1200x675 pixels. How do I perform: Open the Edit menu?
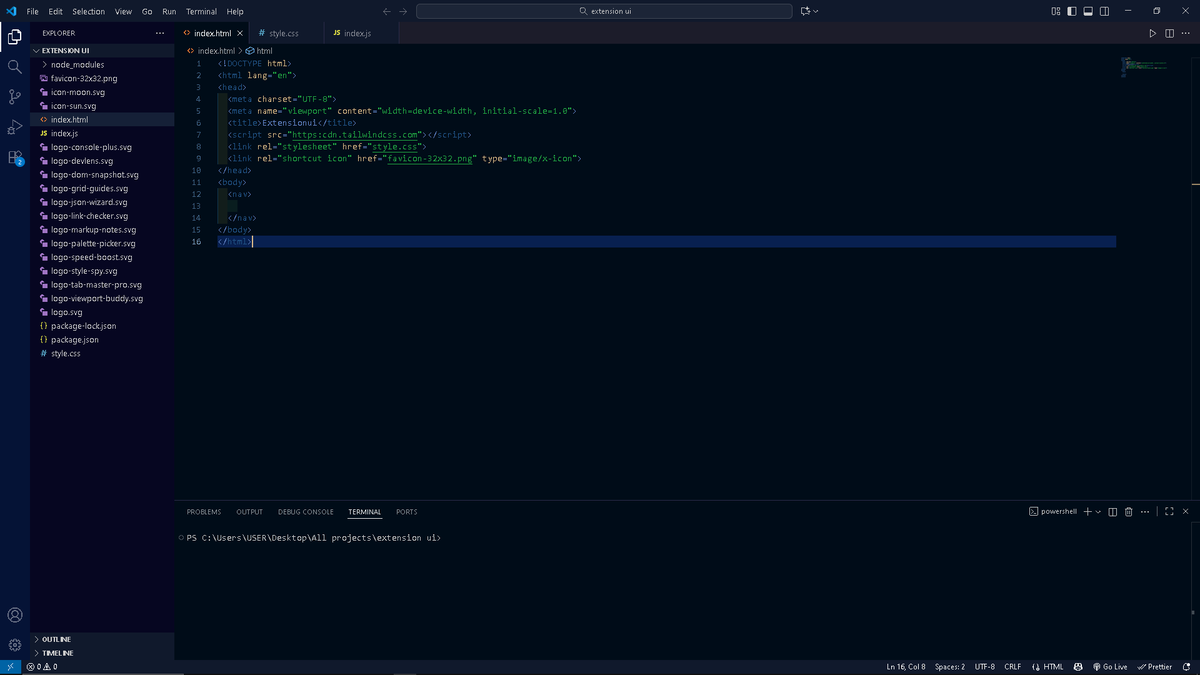click(55, 11)
